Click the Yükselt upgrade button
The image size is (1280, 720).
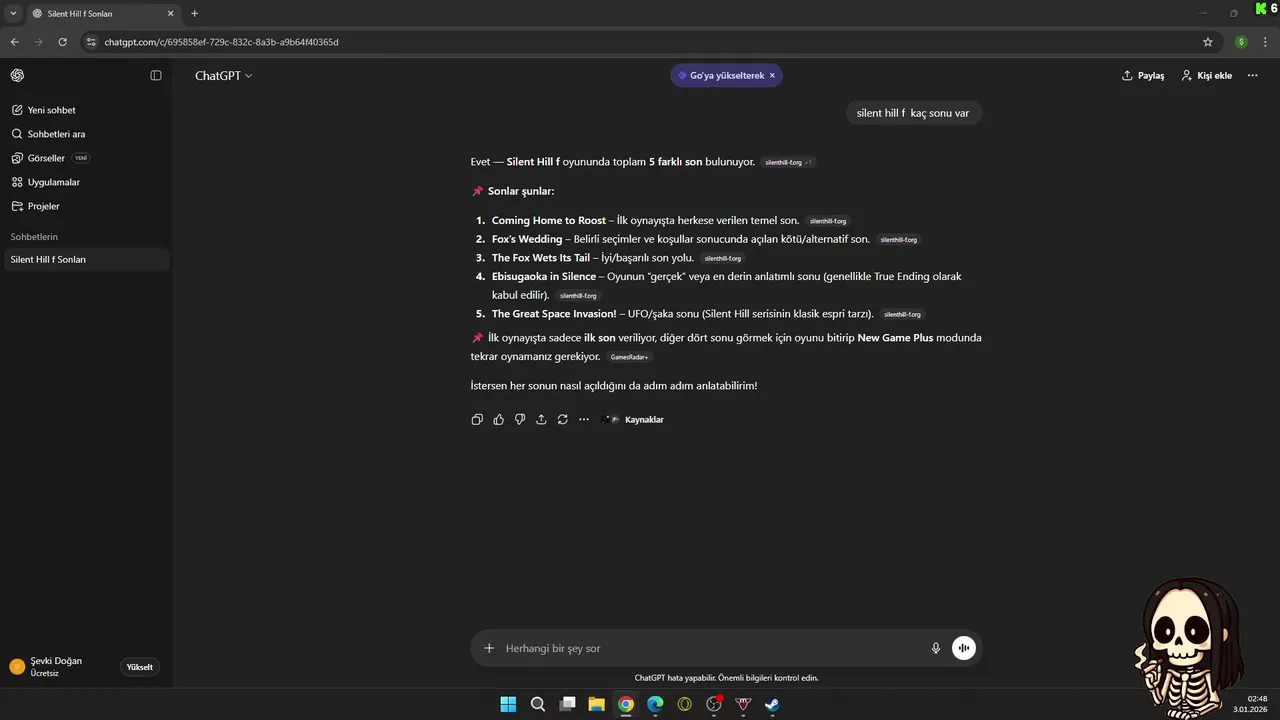140,667
